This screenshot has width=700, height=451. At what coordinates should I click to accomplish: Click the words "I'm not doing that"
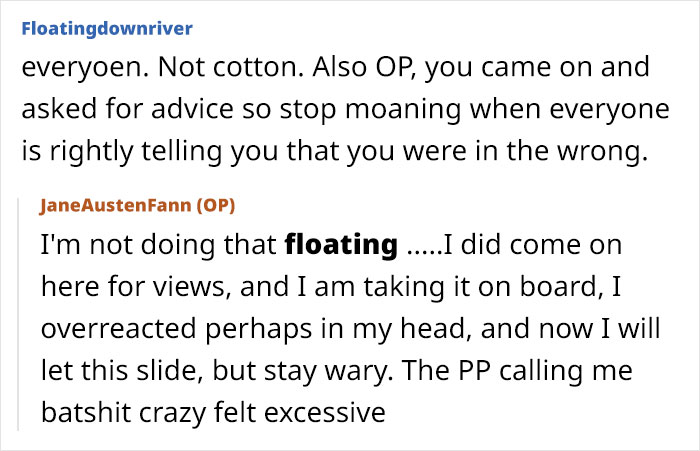159,245
